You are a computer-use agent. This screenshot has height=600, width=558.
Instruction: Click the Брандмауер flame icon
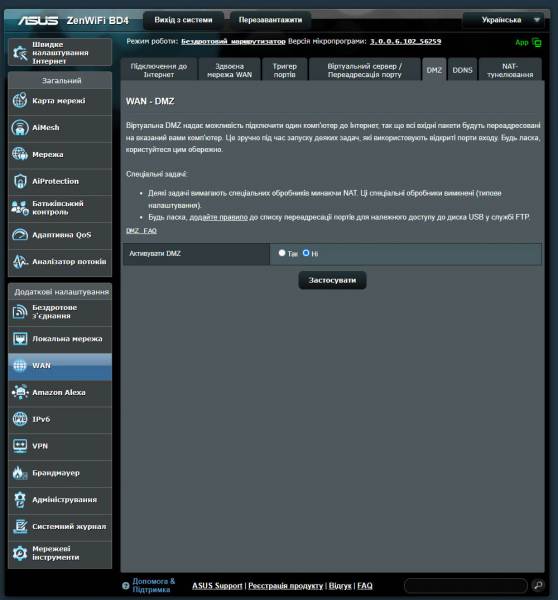[x=20, y=473]
